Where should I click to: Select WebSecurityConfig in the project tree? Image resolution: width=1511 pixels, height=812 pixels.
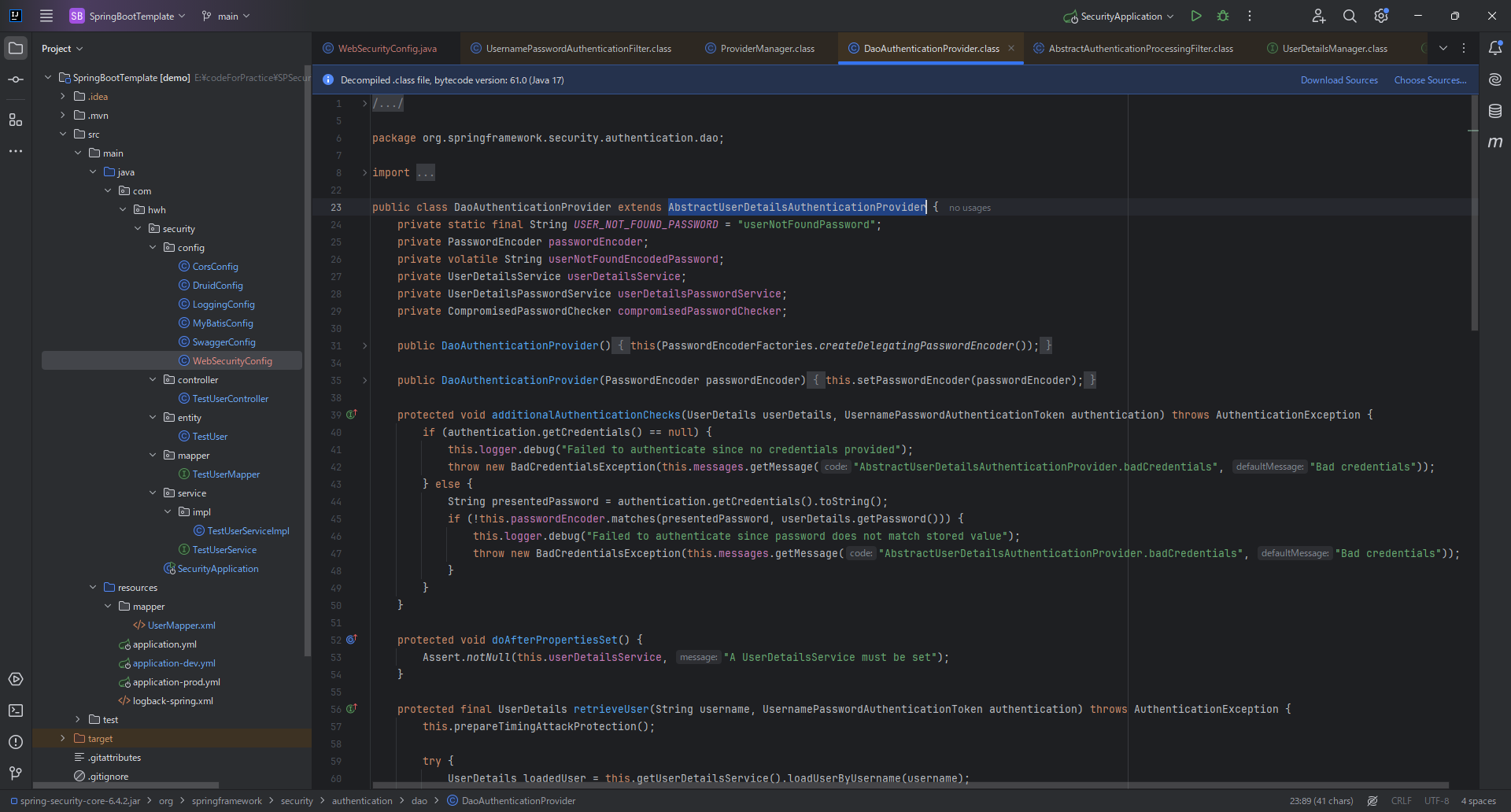[172, 360]
